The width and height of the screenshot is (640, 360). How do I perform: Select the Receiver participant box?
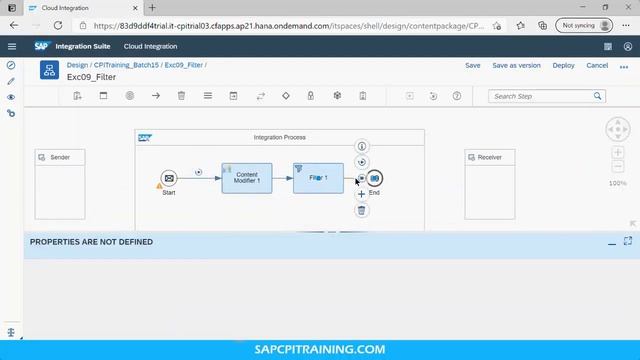(x=490, y=184)
